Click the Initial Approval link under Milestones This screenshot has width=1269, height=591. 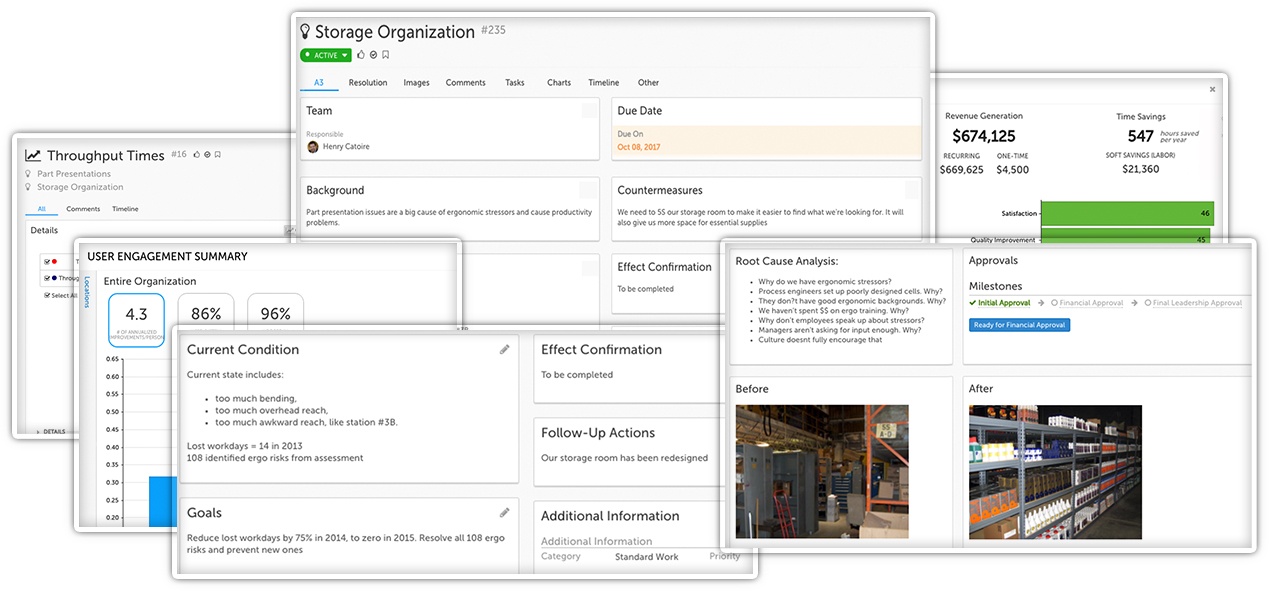[x=1003, y=303]
